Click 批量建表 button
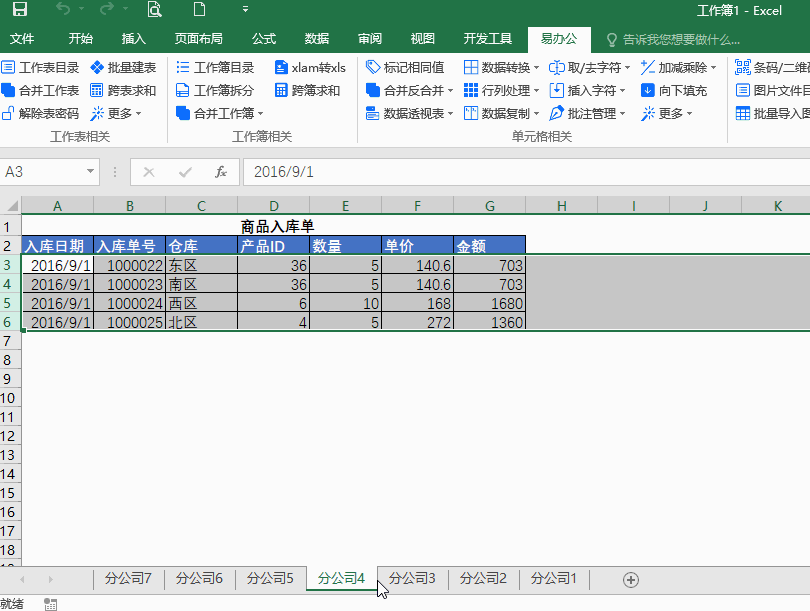 click(x=123, y=68)
